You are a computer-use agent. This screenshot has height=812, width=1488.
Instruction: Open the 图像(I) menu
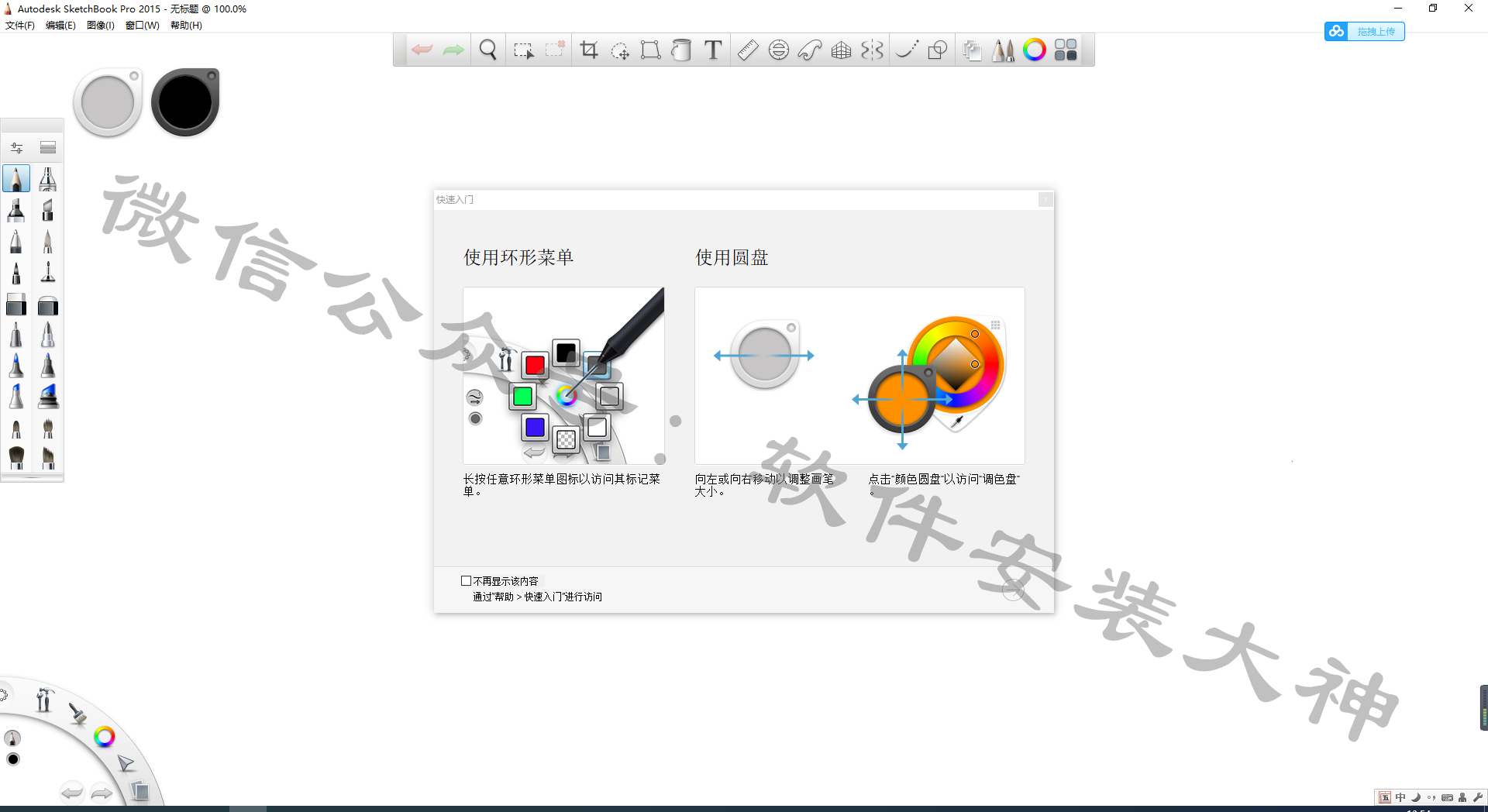(x=101, y=26)
